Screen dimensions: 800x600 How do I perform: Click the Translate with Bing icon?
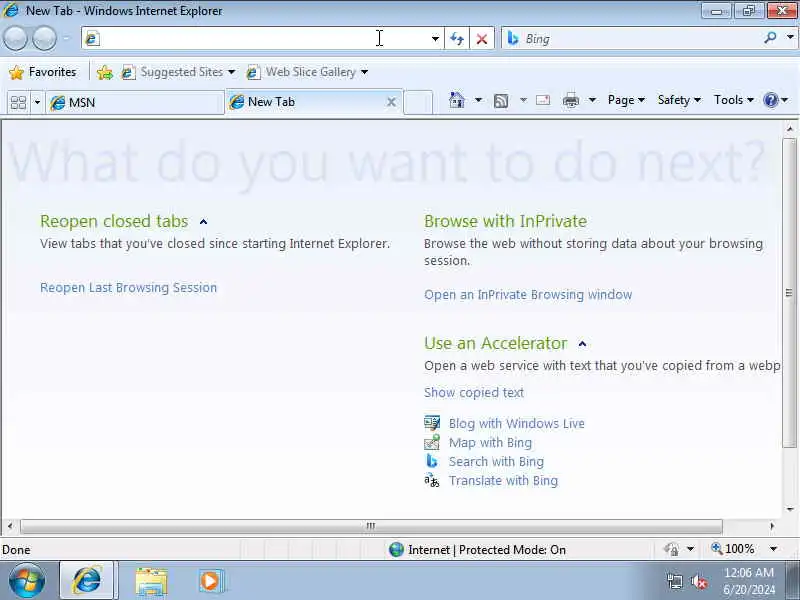click(x=432, y=480)
